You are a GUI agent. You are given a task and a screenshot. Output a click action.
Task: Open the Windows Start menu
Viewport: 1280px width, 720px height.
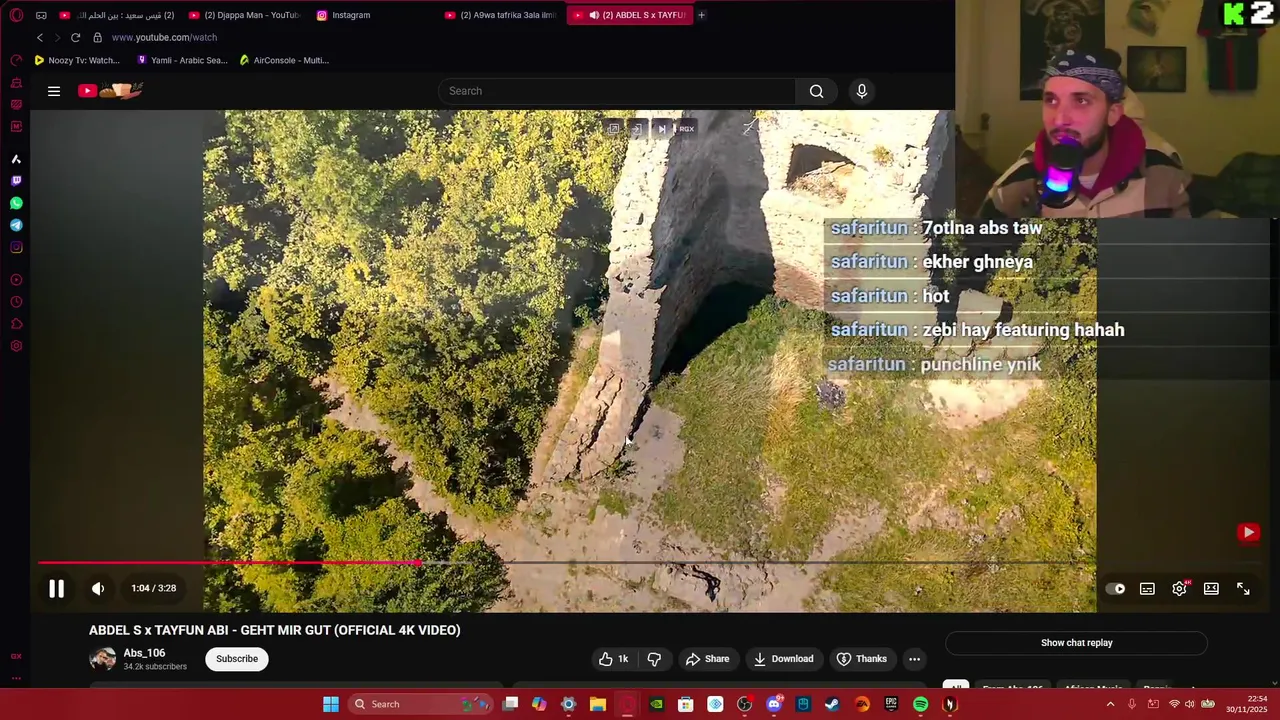(331, 704)
